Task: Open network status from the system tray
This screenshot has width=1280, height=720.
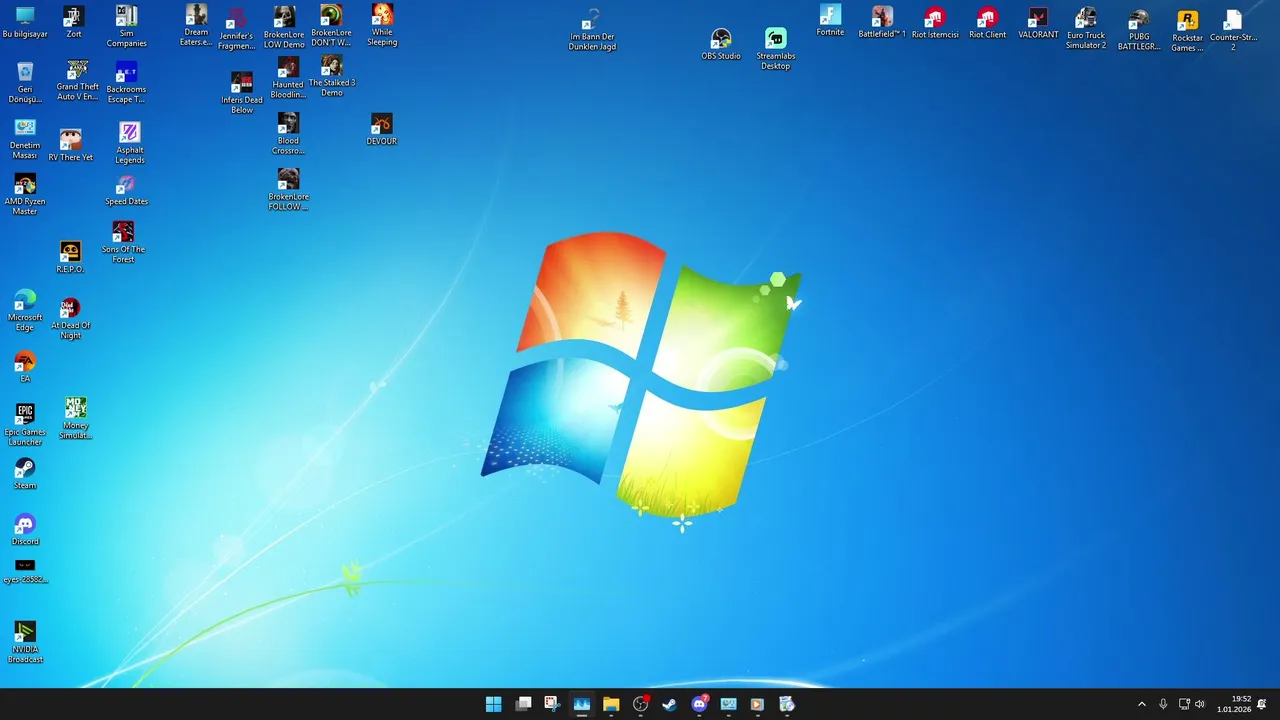Action: pyautogui.click(x=1184, y=704)
